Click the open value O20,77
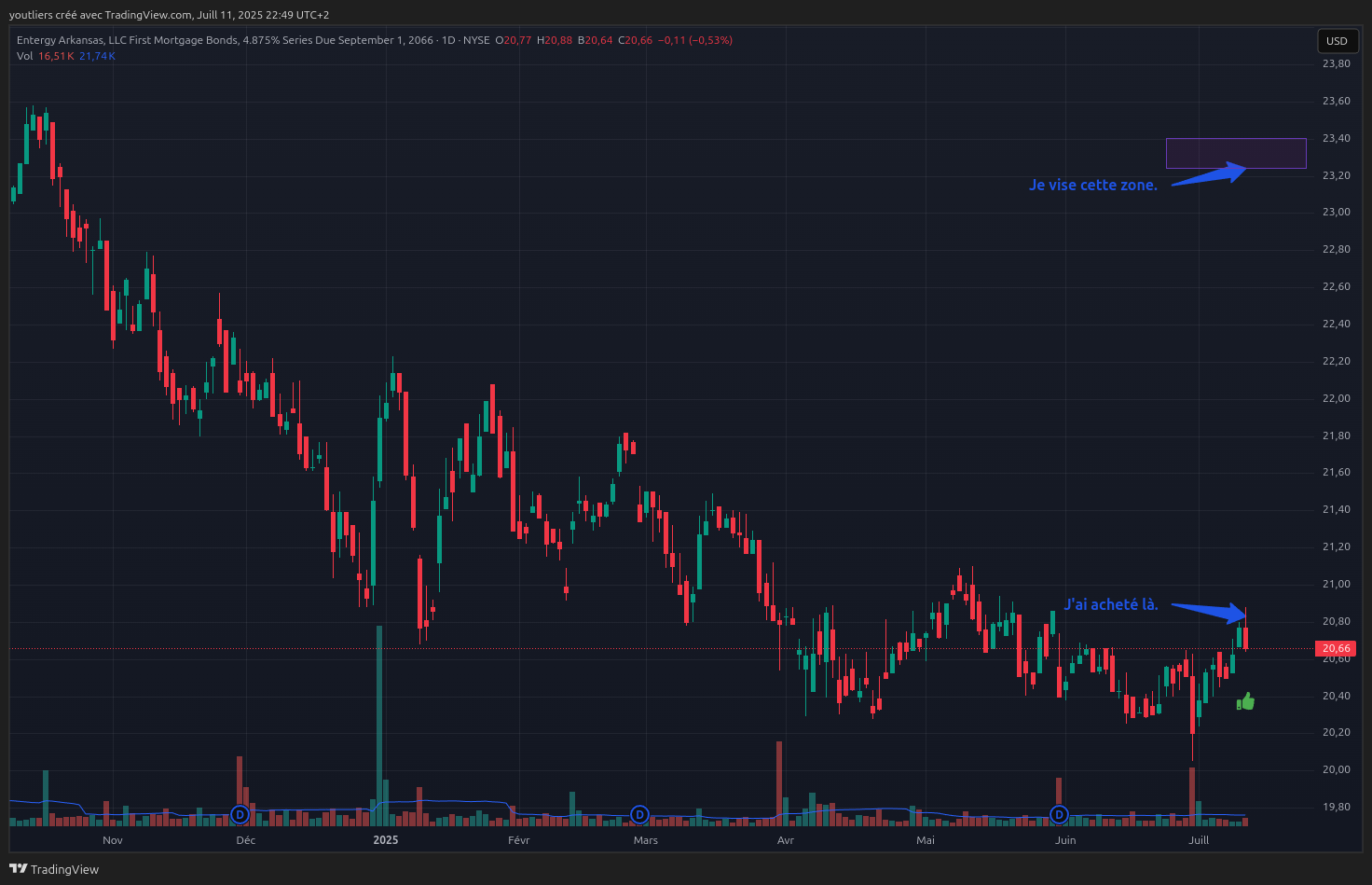The image size is (1372, 885). click(514, 40)
